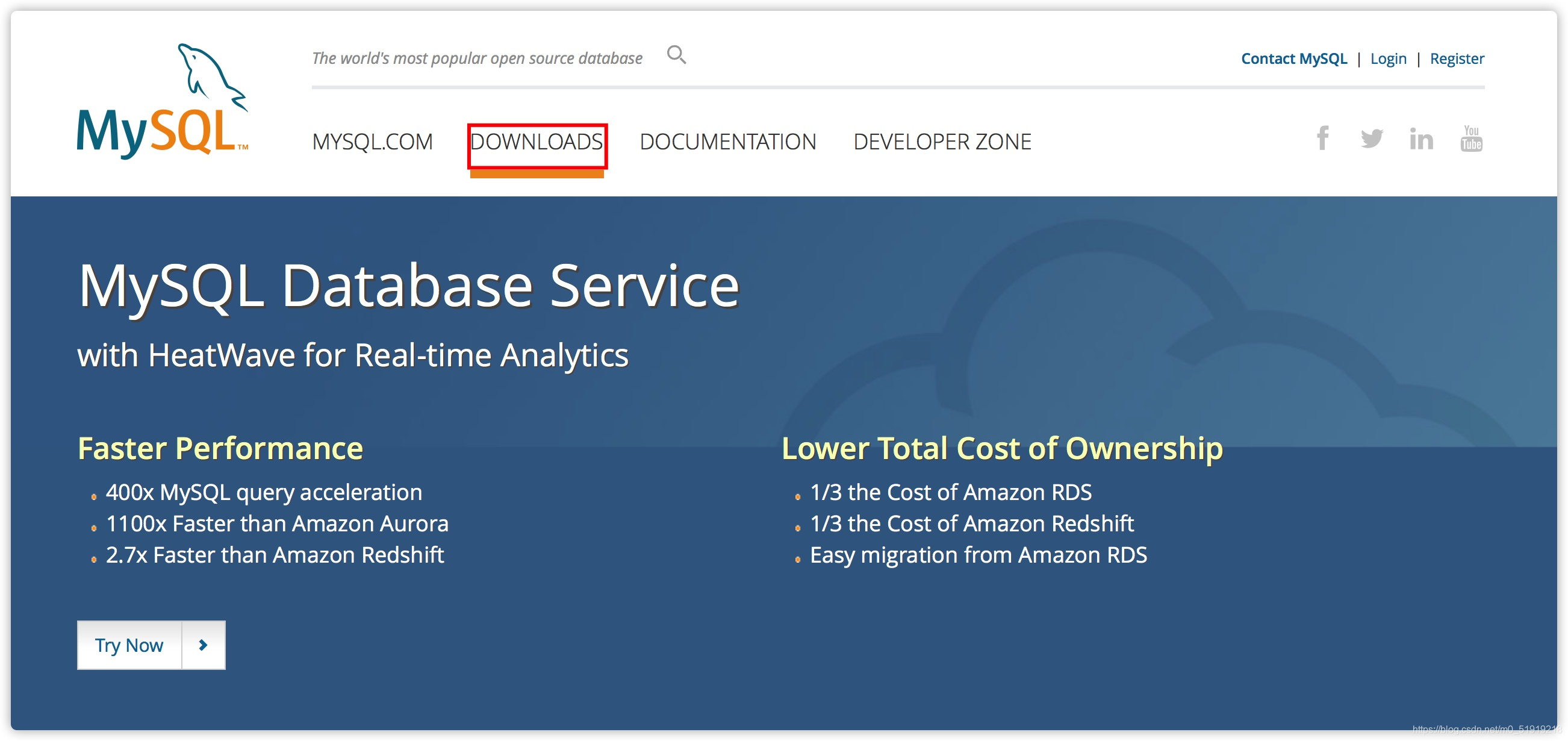Click the HeatWave Real-time Analytics subtitle

(x=352, y=355)
